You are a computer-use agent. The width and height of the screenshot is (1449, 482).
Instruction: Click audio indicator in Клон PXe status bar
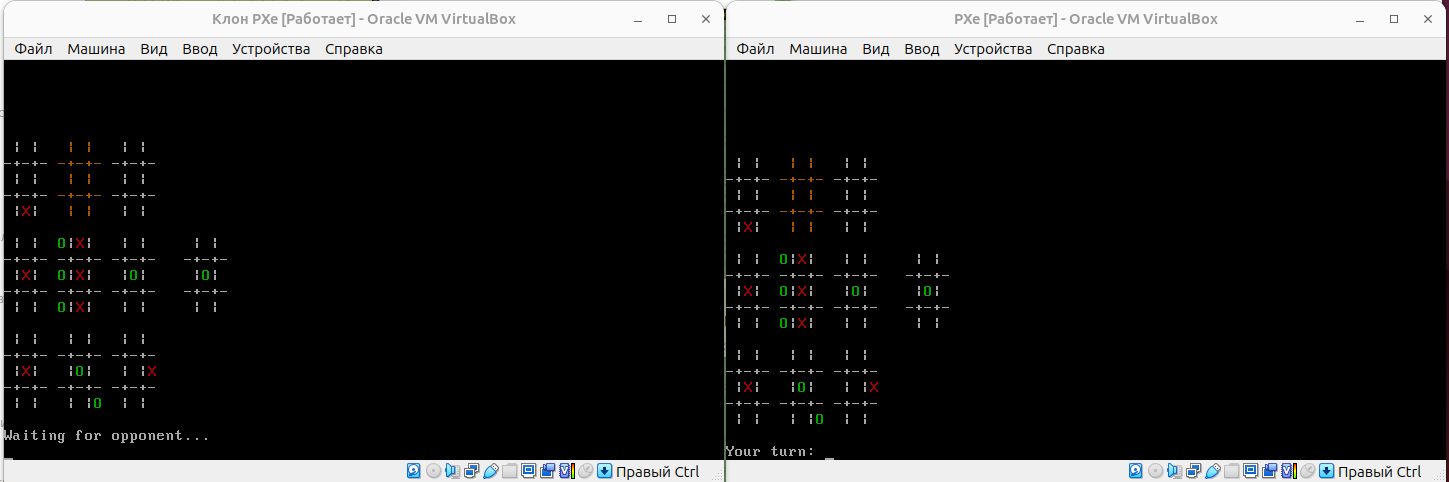[451, 471]
